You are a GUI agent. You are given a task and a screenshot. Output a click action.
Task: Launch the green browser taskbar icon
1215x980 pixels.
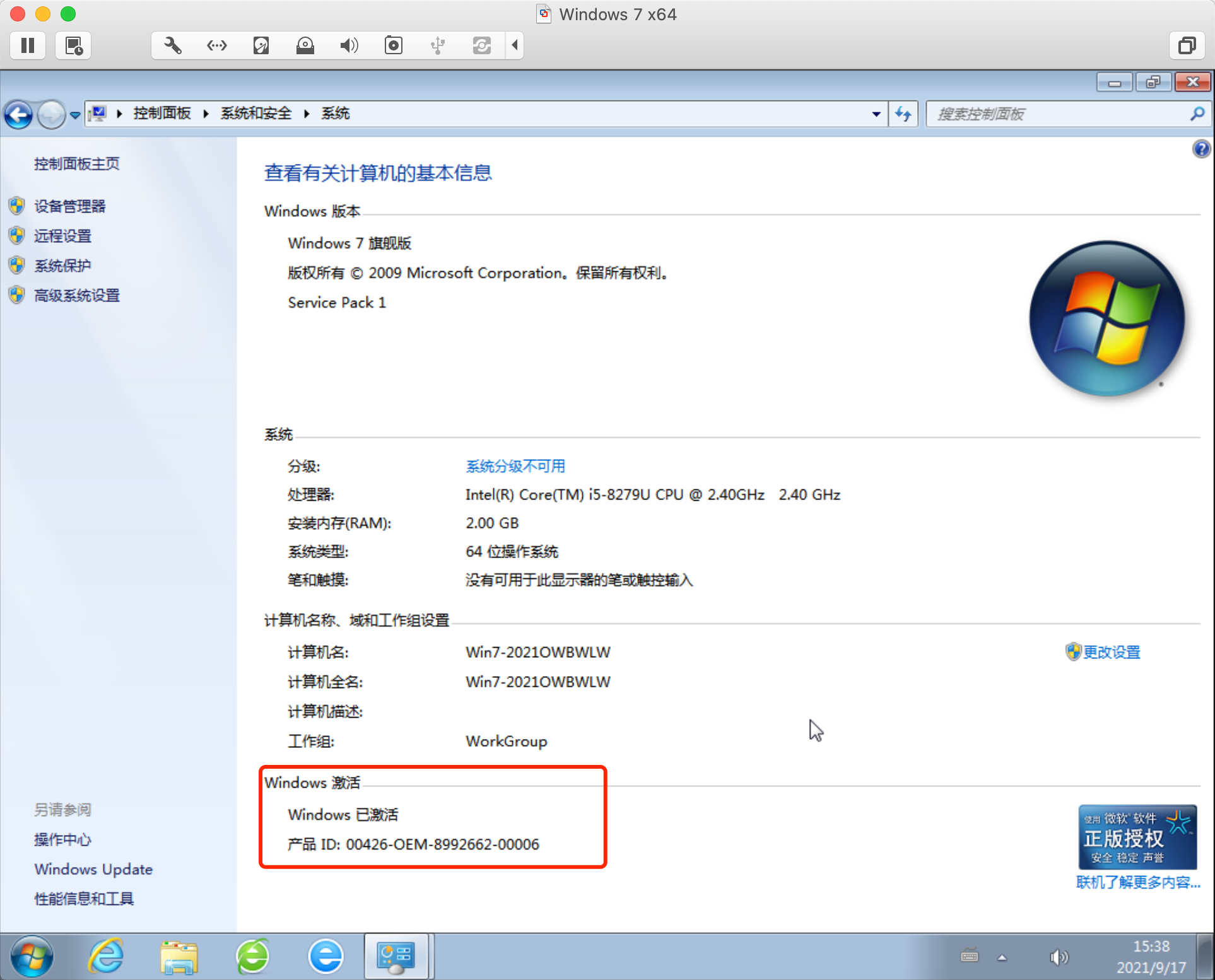pyautogui.click(x=253, y=957)
